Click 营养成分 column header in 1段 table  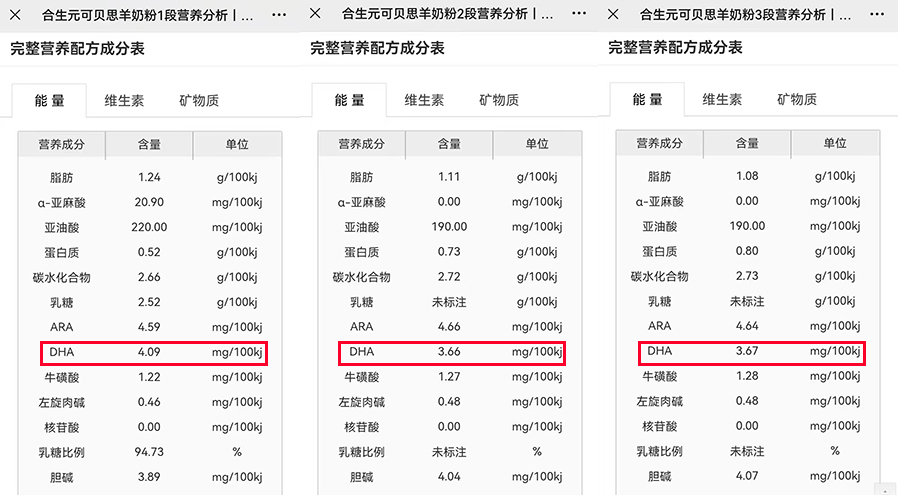click(x=62, y=145)
